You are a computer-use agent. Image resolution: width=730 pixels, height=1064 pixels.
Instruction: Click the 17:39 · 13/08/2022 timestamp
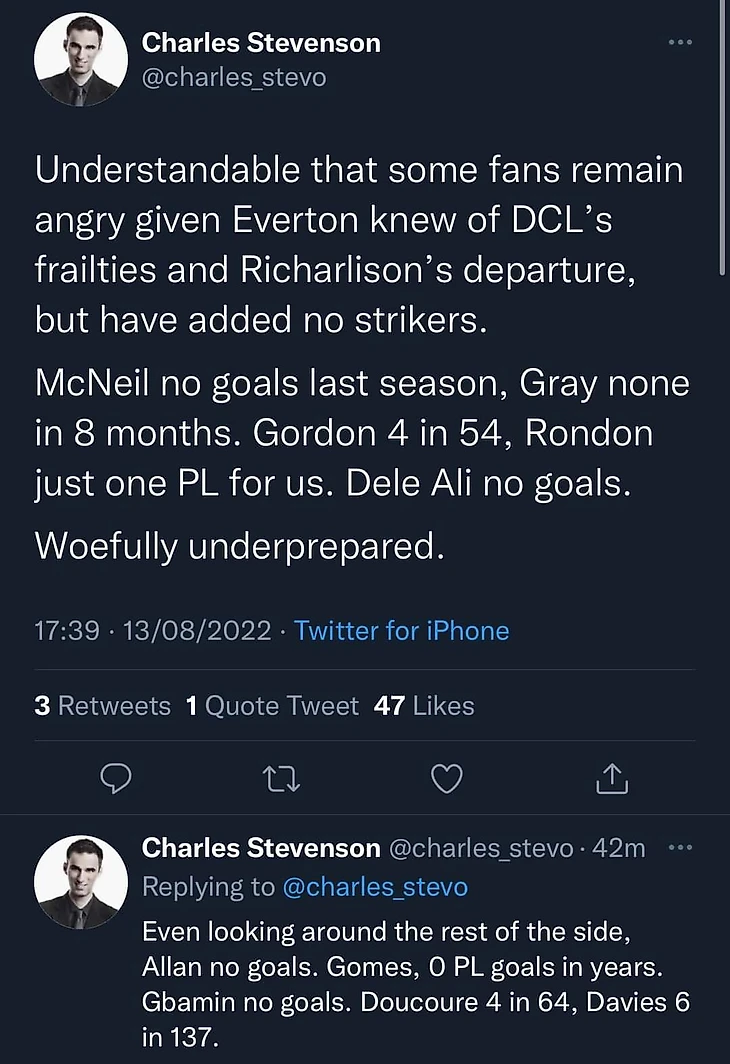[152, 631]
